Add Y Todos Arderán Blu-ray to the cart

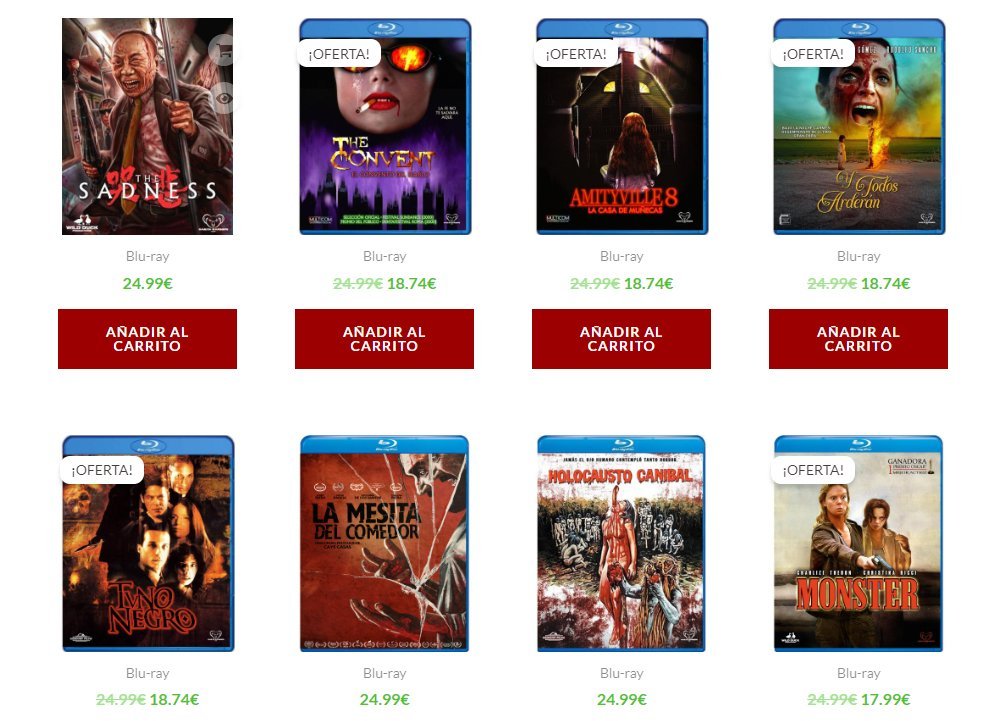tap(858, 339)
